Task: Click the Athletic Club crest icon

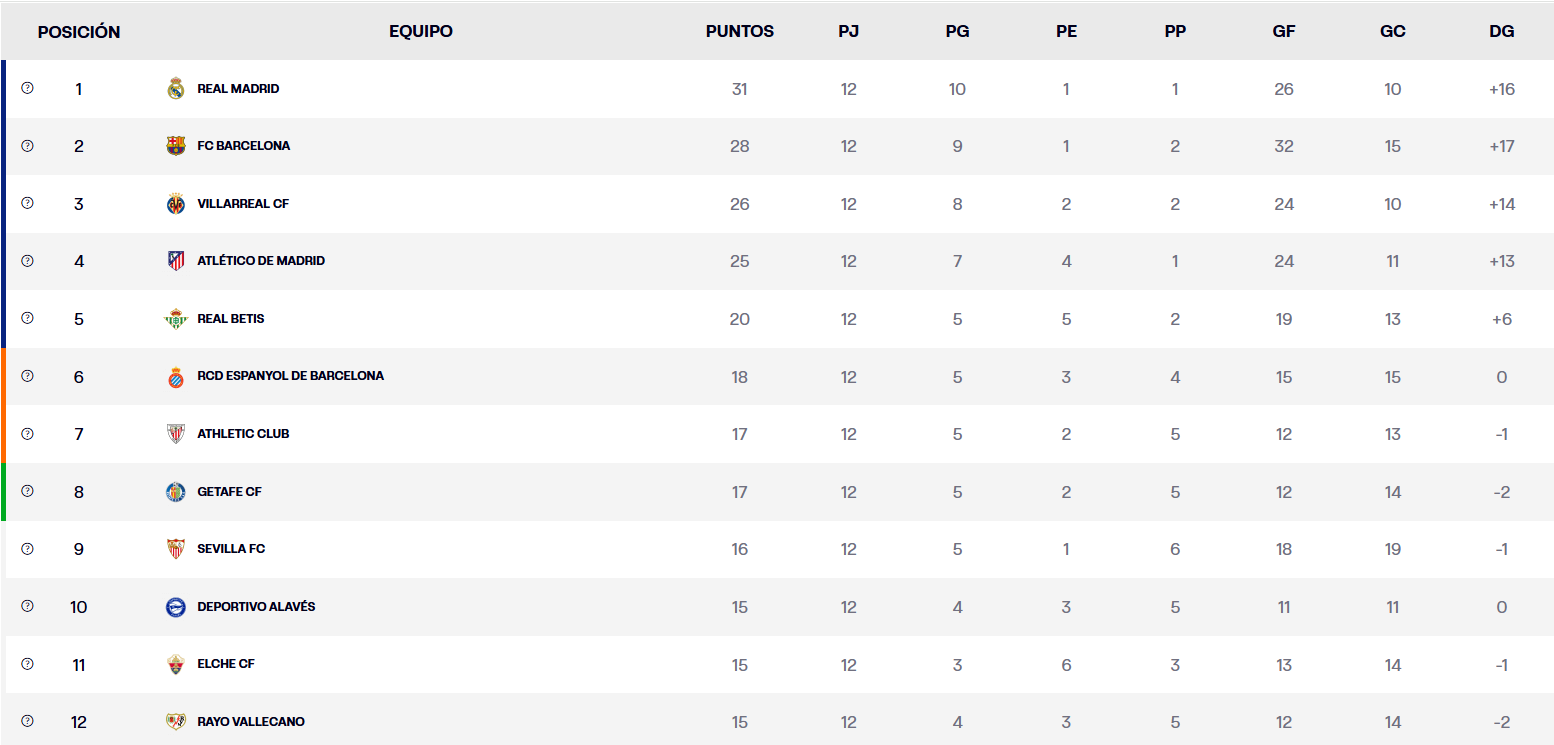Action: tap(176, 434)
